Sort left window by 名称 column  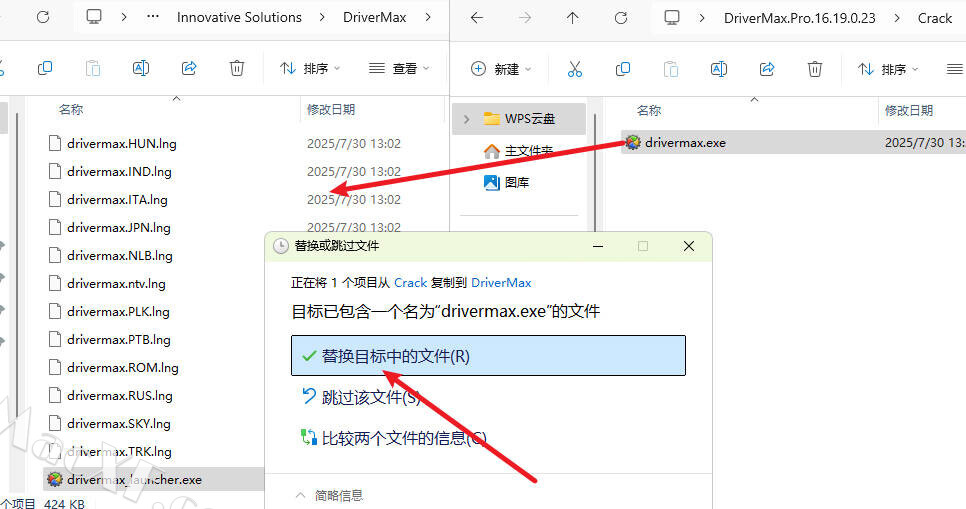71,110
